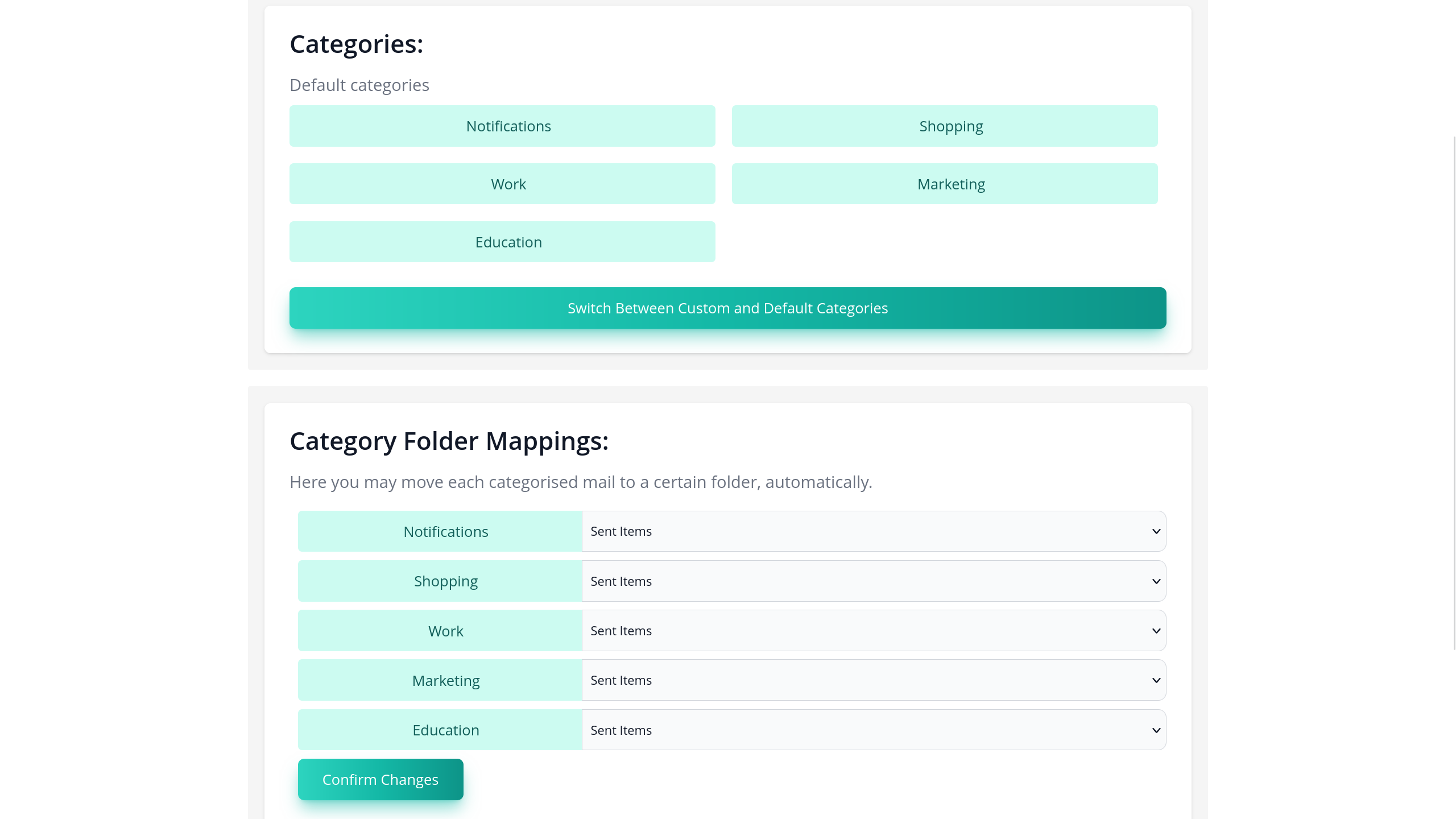This screenshot has height=819, width=1456.
Task: Click the Notifications dropdown chevron arrow
Action: click(x=1156, y=531)
